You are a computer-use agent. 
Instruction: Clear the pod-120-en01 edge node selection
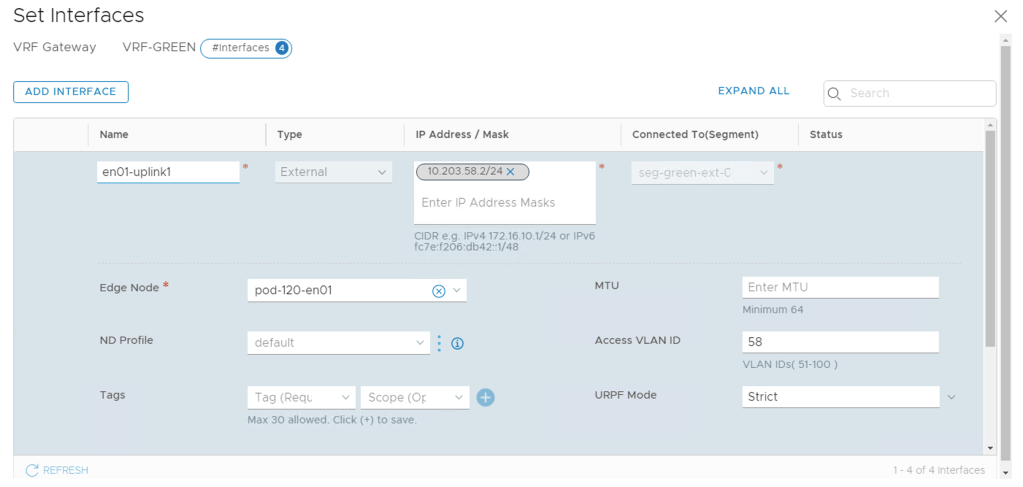(438, 291)
